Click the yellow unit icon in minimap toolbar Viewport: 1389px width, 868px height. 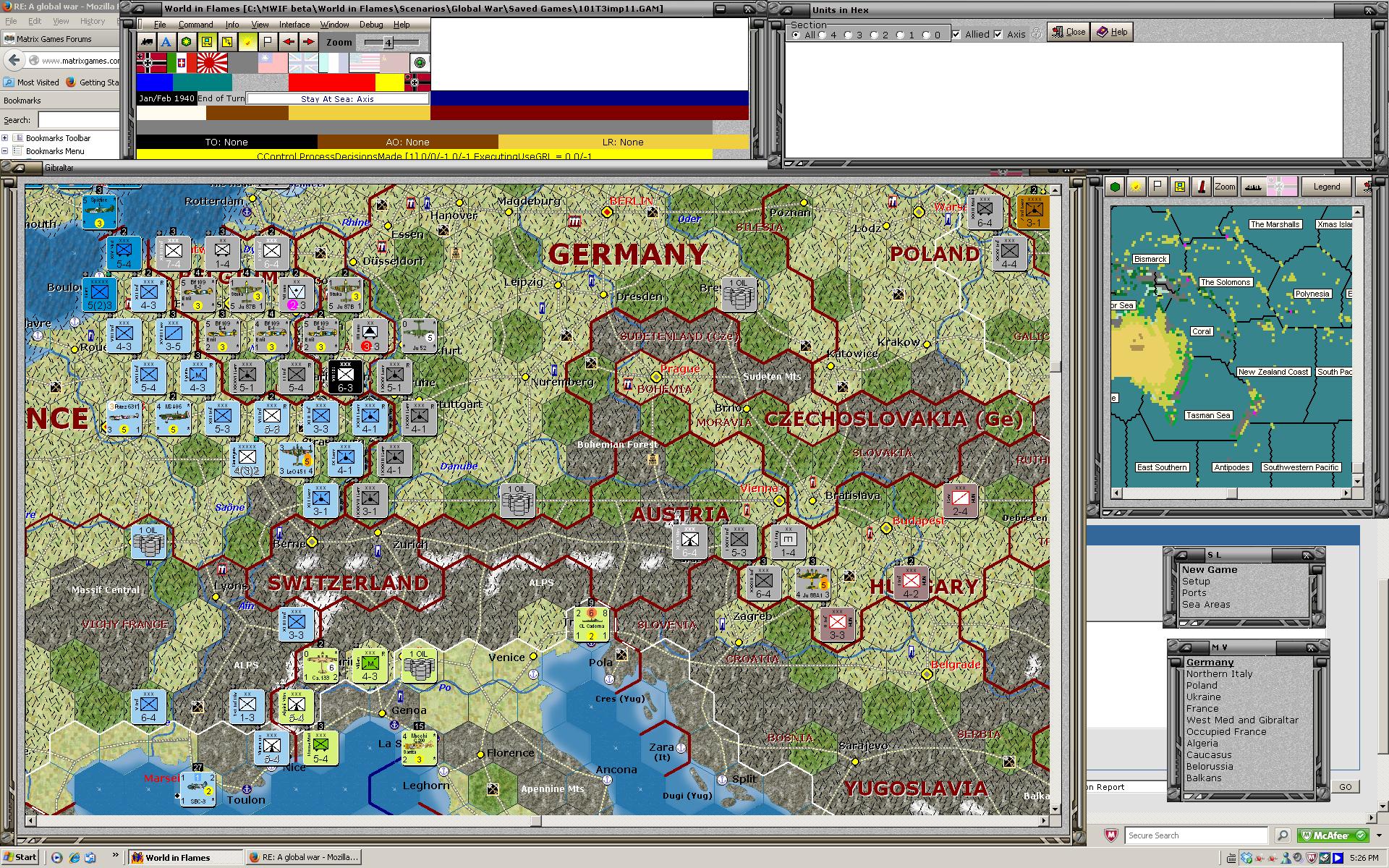click(1180, 187)
